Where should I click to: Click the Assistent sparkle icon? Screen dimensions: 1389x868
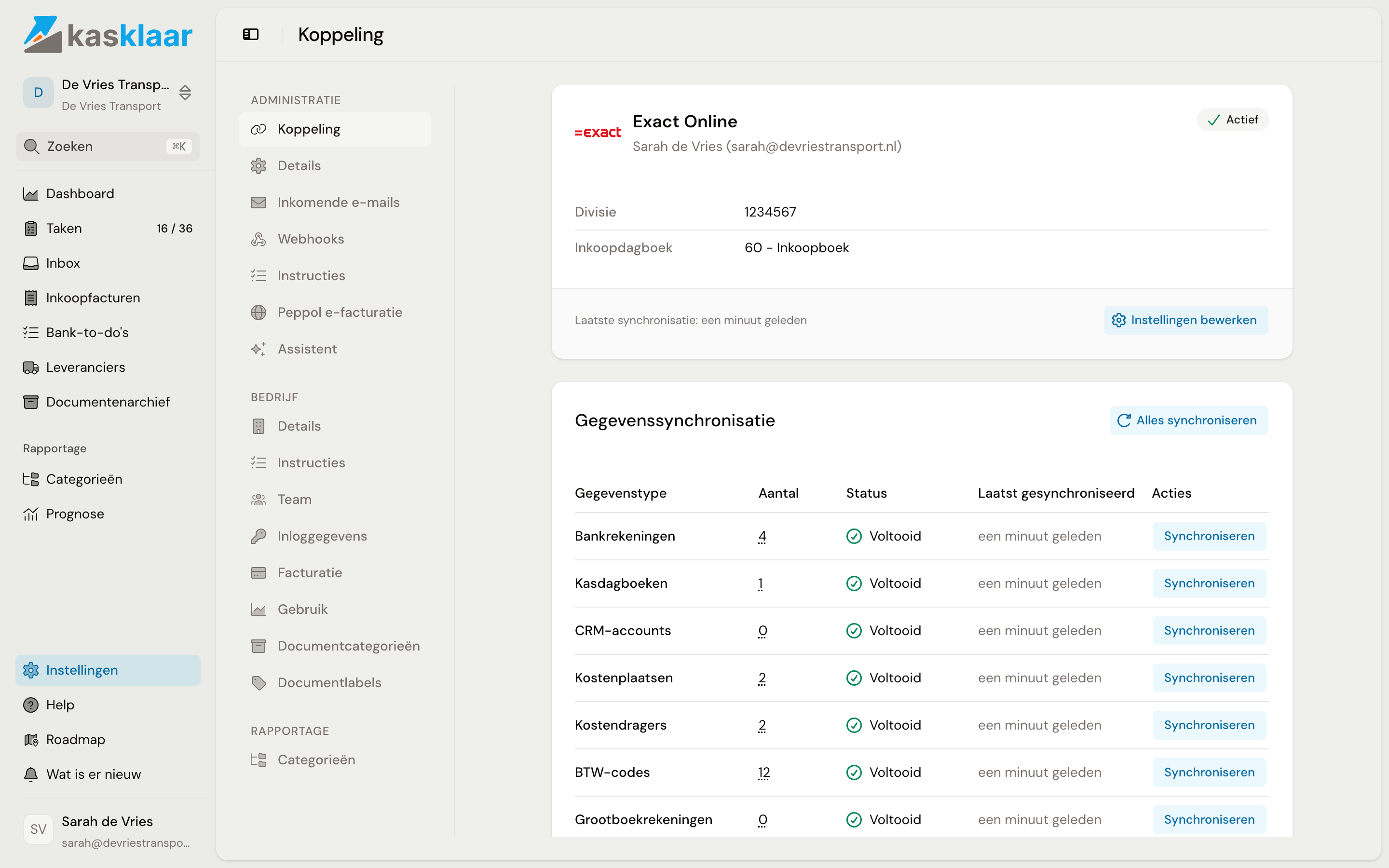[x=259, y=349]
